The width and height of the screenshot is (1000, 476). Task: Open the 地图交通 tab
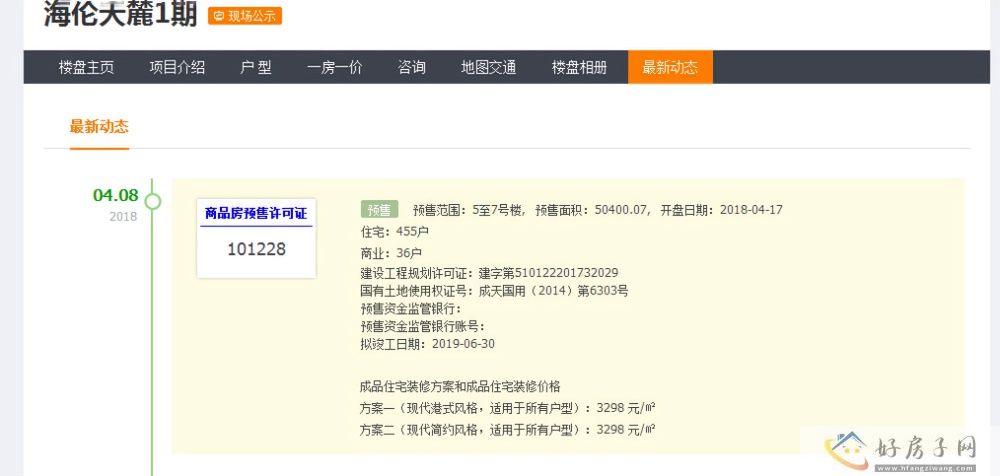488,68
